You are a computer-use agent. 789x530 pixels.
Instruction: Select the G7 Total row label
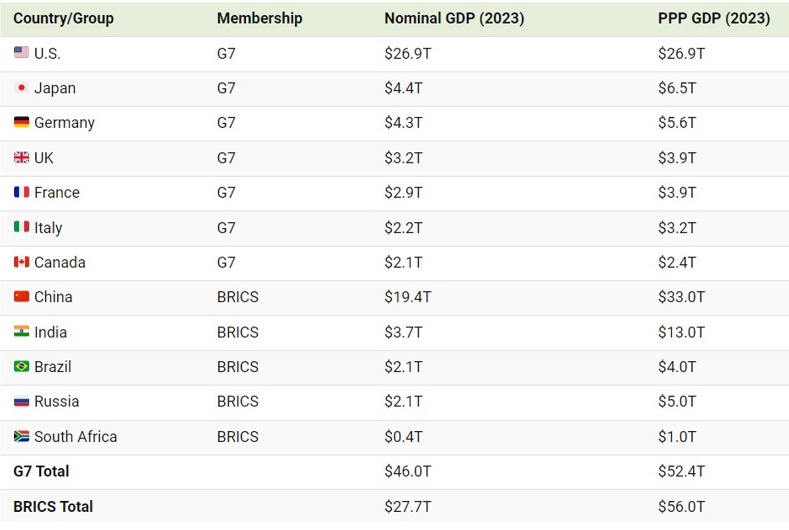(41, 471)
